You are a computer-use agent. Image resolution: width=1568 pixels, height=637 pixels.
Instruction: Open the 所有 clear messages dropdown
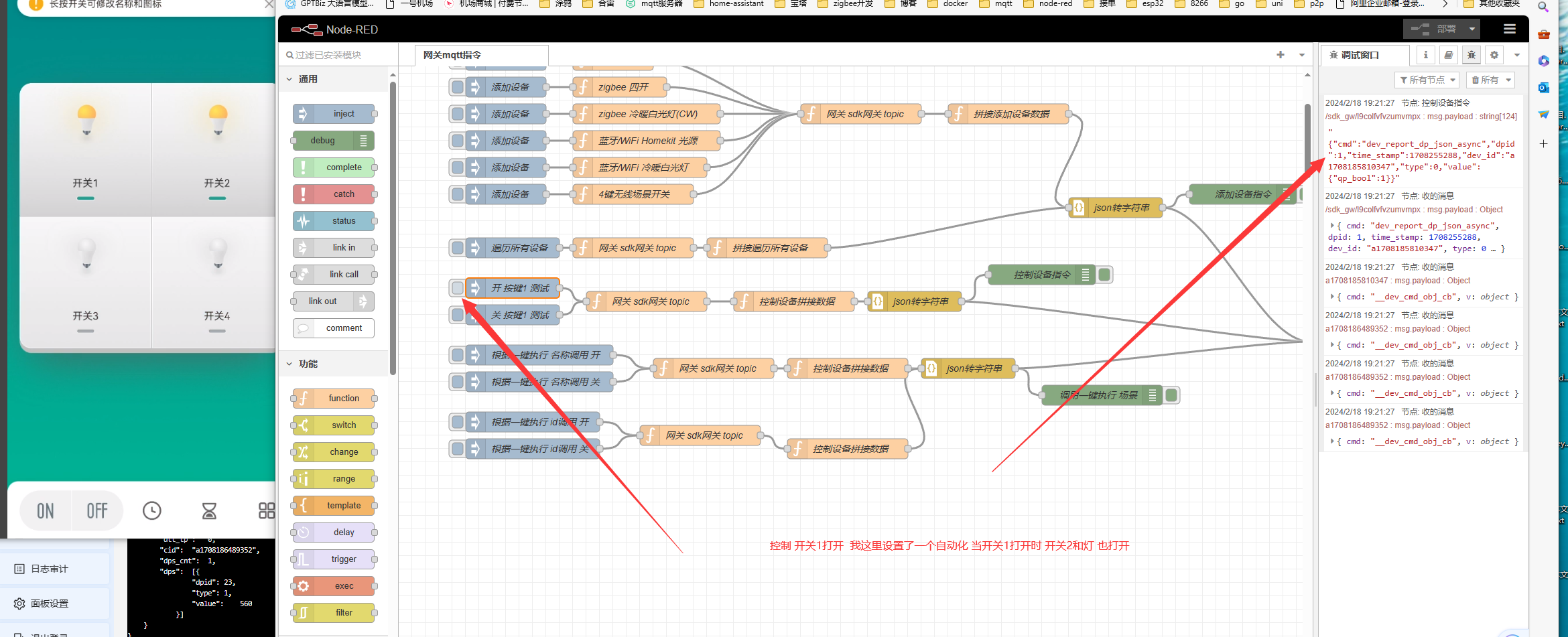click(1490, 80)
